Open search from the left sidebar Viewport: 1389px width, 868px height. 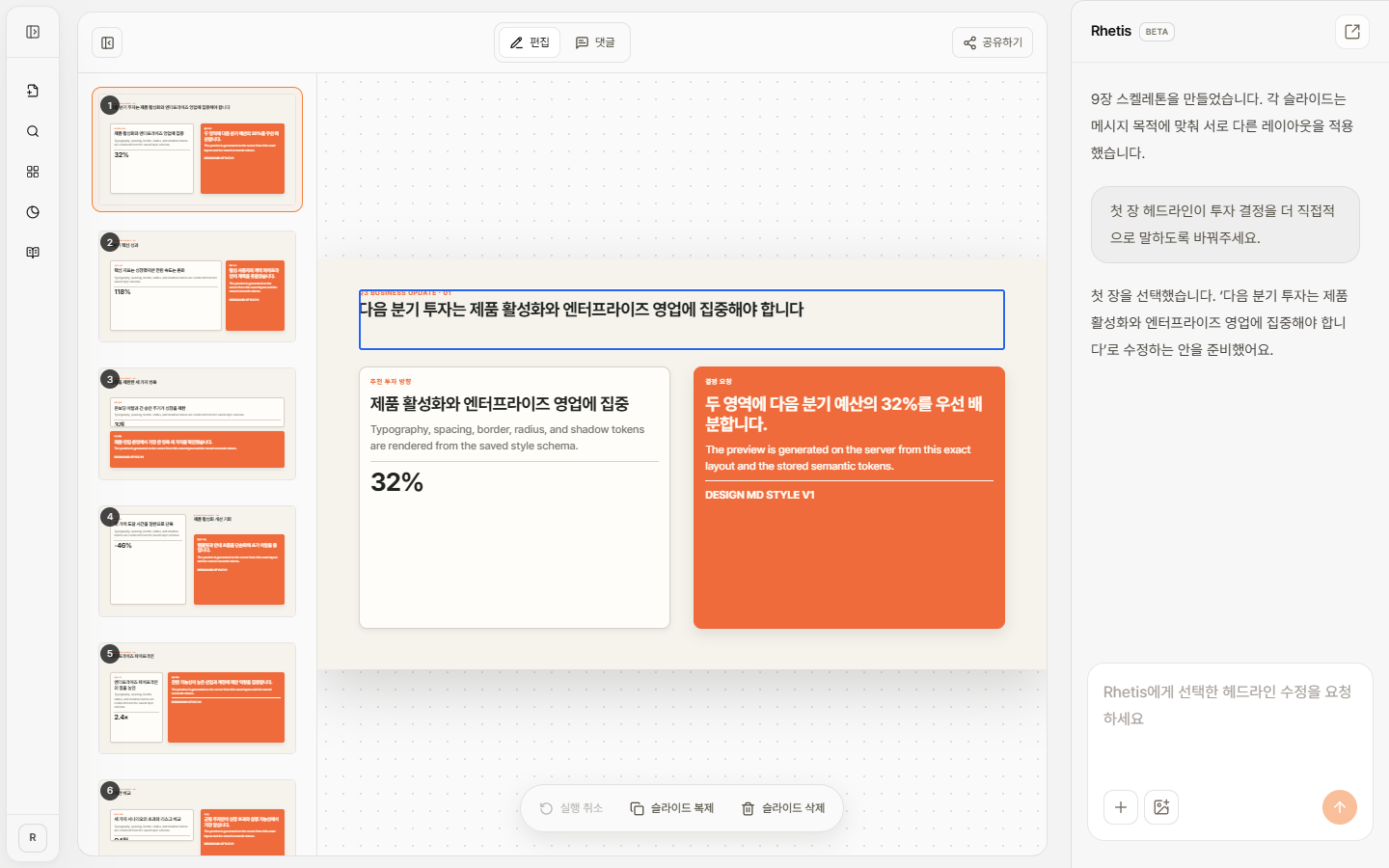pyautogui.click(x=33, y=131)
